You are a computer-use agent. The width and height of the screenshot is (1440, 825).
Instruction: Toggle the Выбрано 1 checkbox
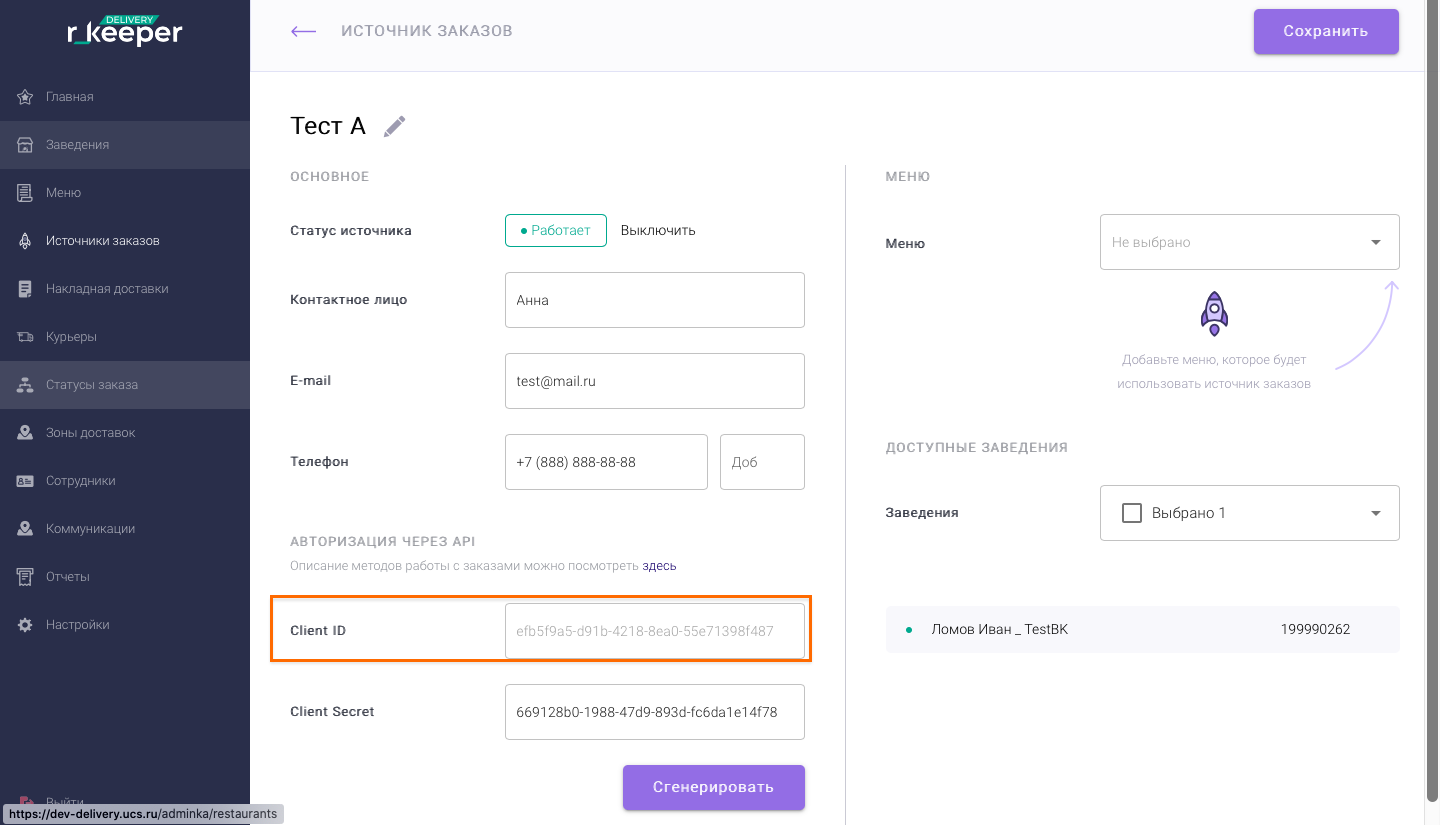click(x=1132, y=513)
